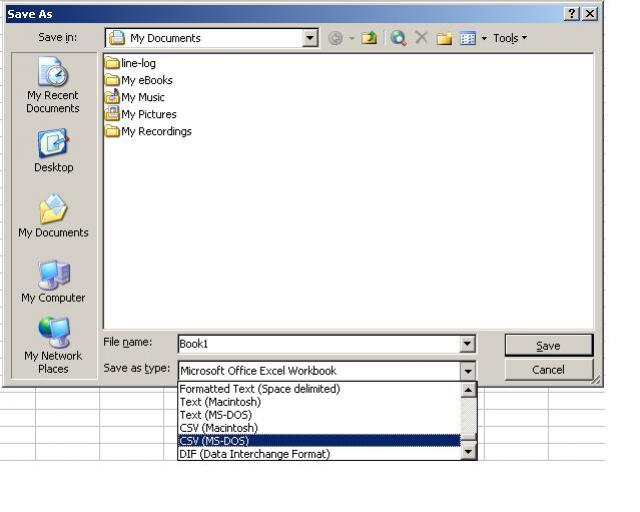This screenshot has height=512, width=640.
Task: Click the Save button
Action: (548, 345)
